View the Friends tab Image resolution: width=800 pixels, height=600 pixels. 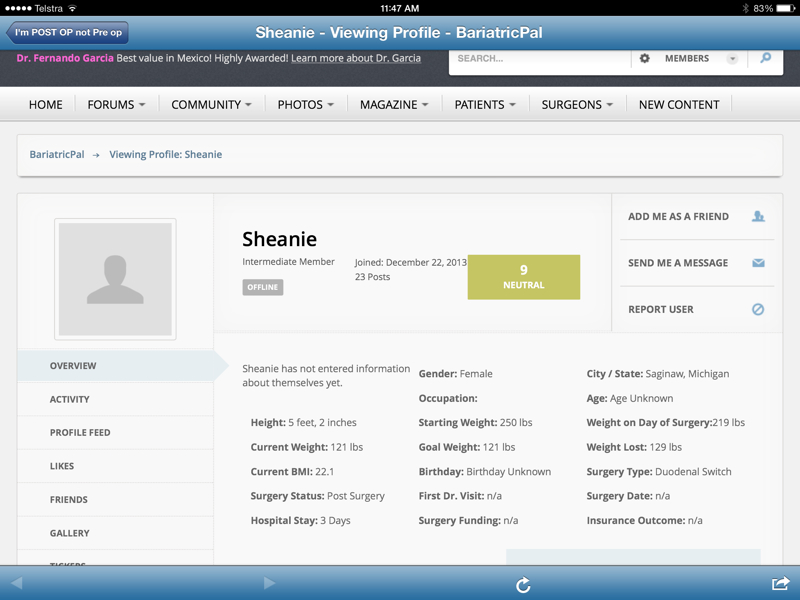pyautogui.click(x=116, y=499)
